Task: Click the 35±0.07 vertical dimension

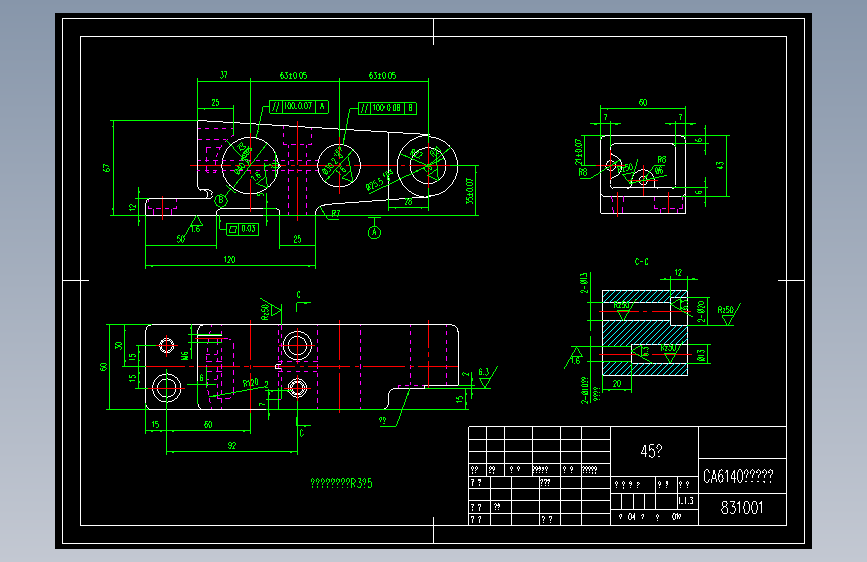Action: pos(469,191)
